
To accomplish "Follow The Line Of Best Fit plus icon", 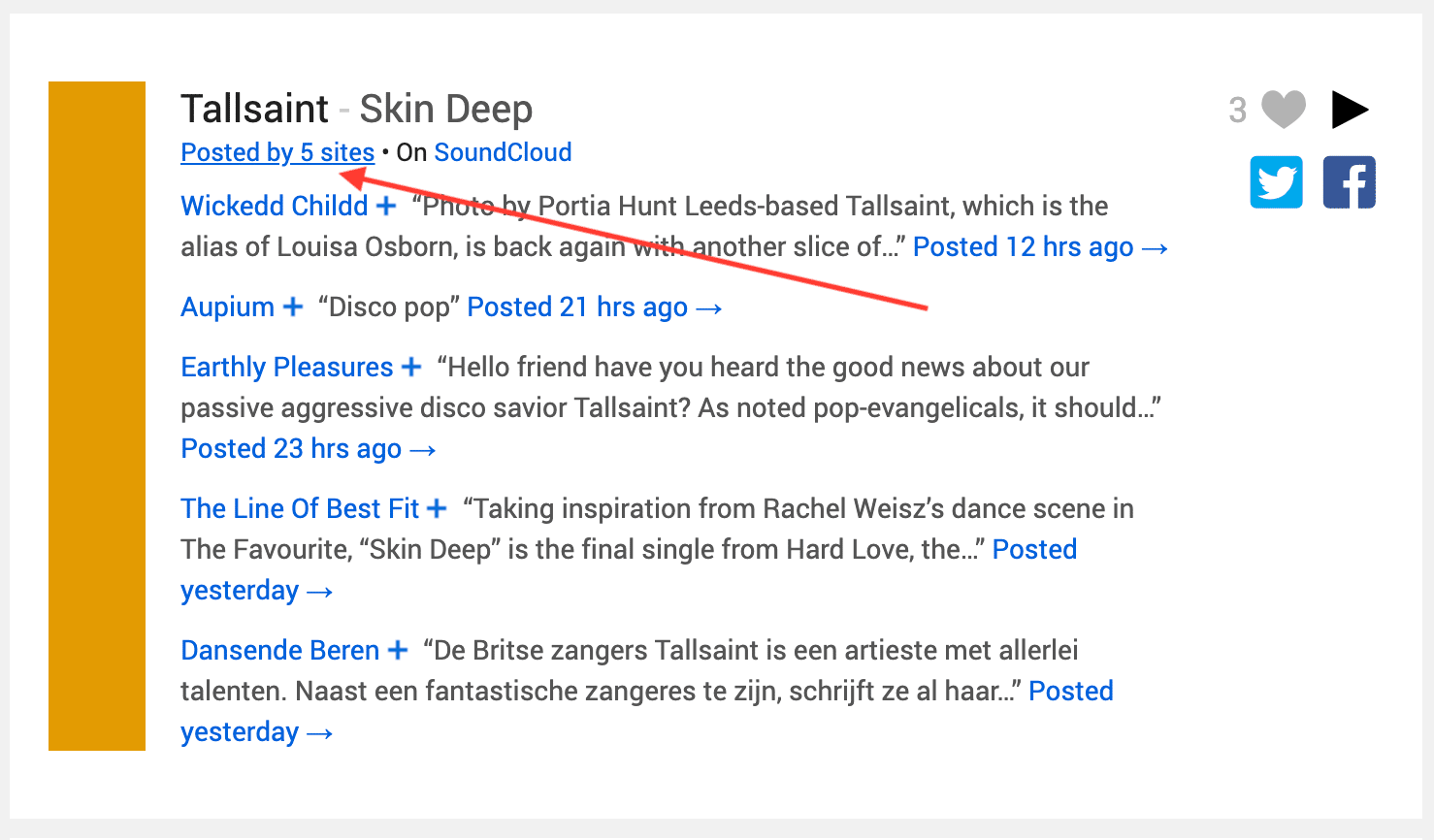I will tap(437, 508).
